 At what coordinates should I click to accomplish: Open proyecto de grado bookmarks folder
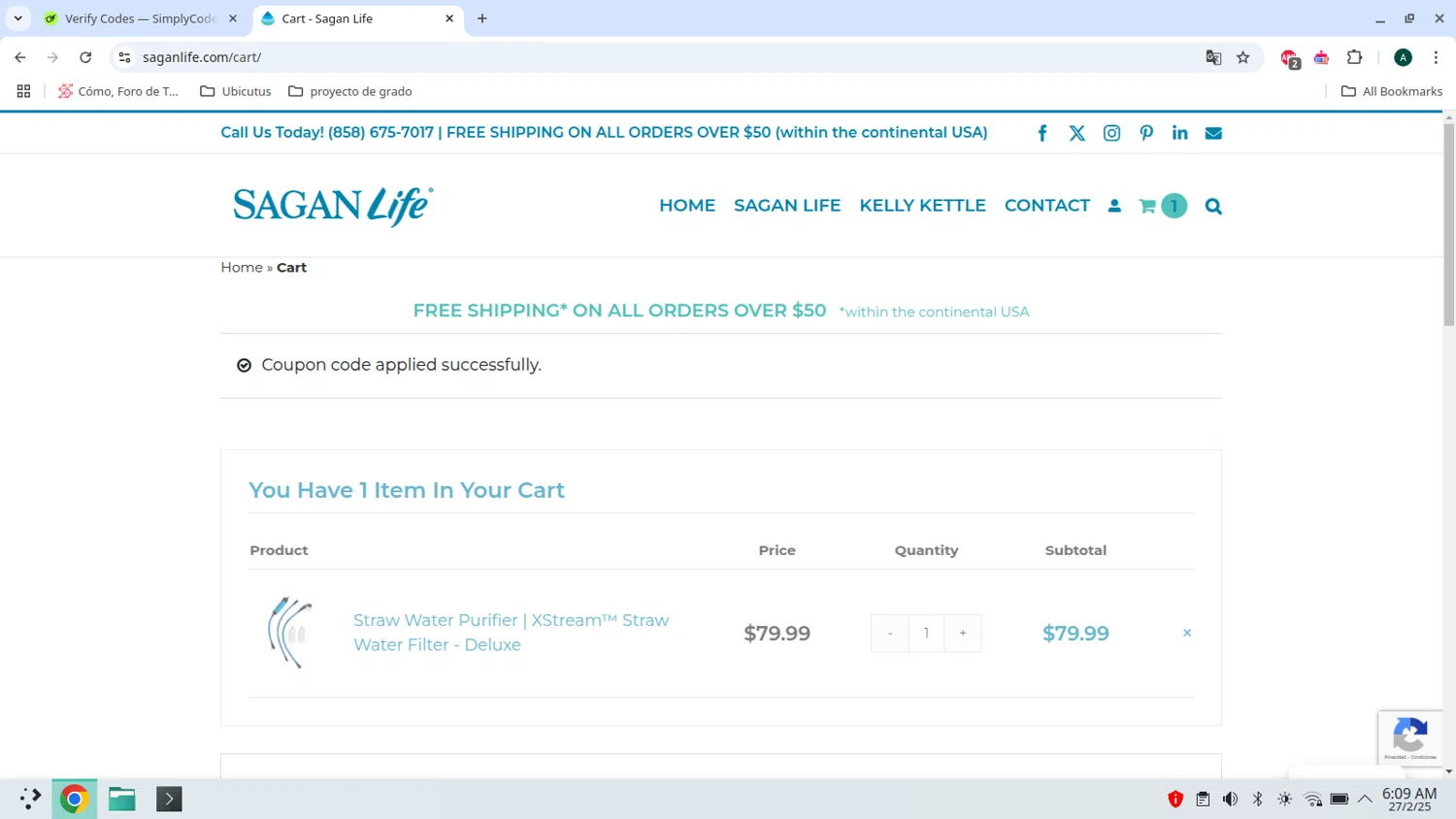(x=350, y=91)
